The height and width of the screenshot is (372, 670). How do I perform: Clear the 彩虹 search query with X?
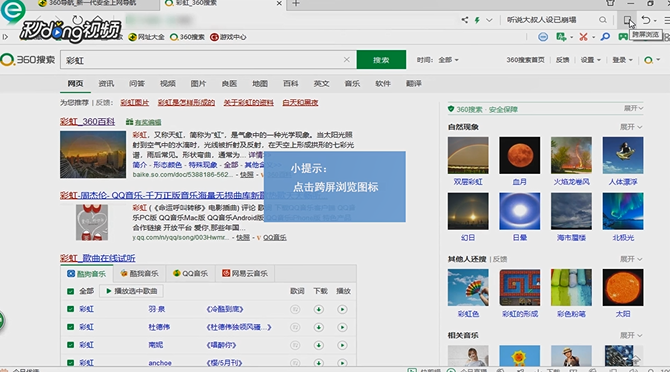[x=347, y=60]
